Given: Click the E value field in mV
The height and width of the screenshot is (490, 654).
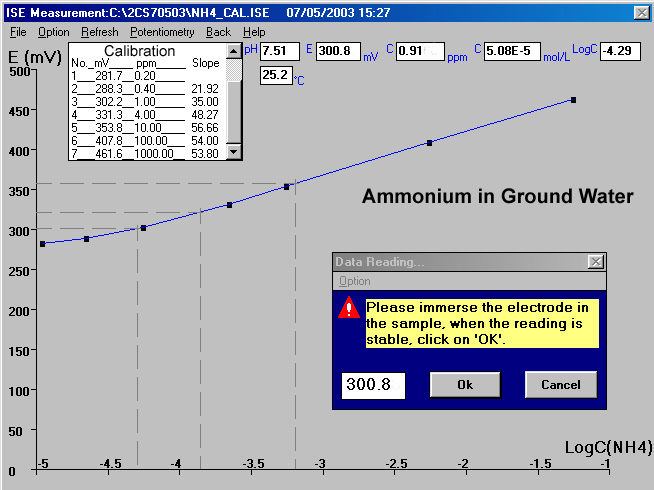Looking at the screenshot, I should pyautogui.click(x=338, y=51).
